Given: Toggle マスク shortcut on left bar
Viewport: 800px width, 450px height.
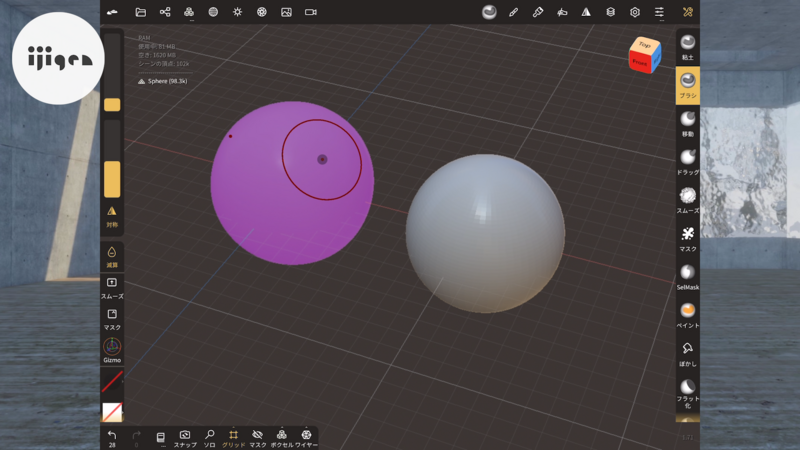Looking at the screenshot, I should tap(112, 319).
